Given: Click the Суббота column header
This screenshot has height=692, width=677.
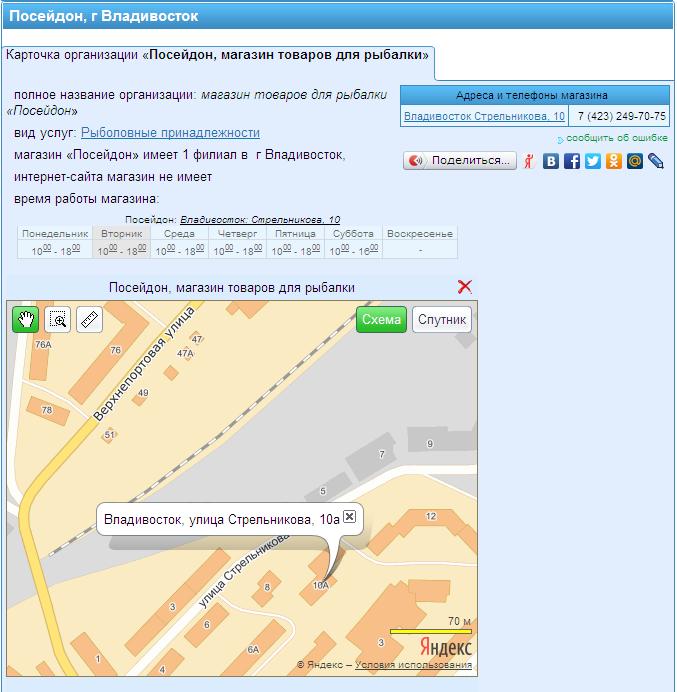Looking at the screenshot, I should tap(353, 233).
